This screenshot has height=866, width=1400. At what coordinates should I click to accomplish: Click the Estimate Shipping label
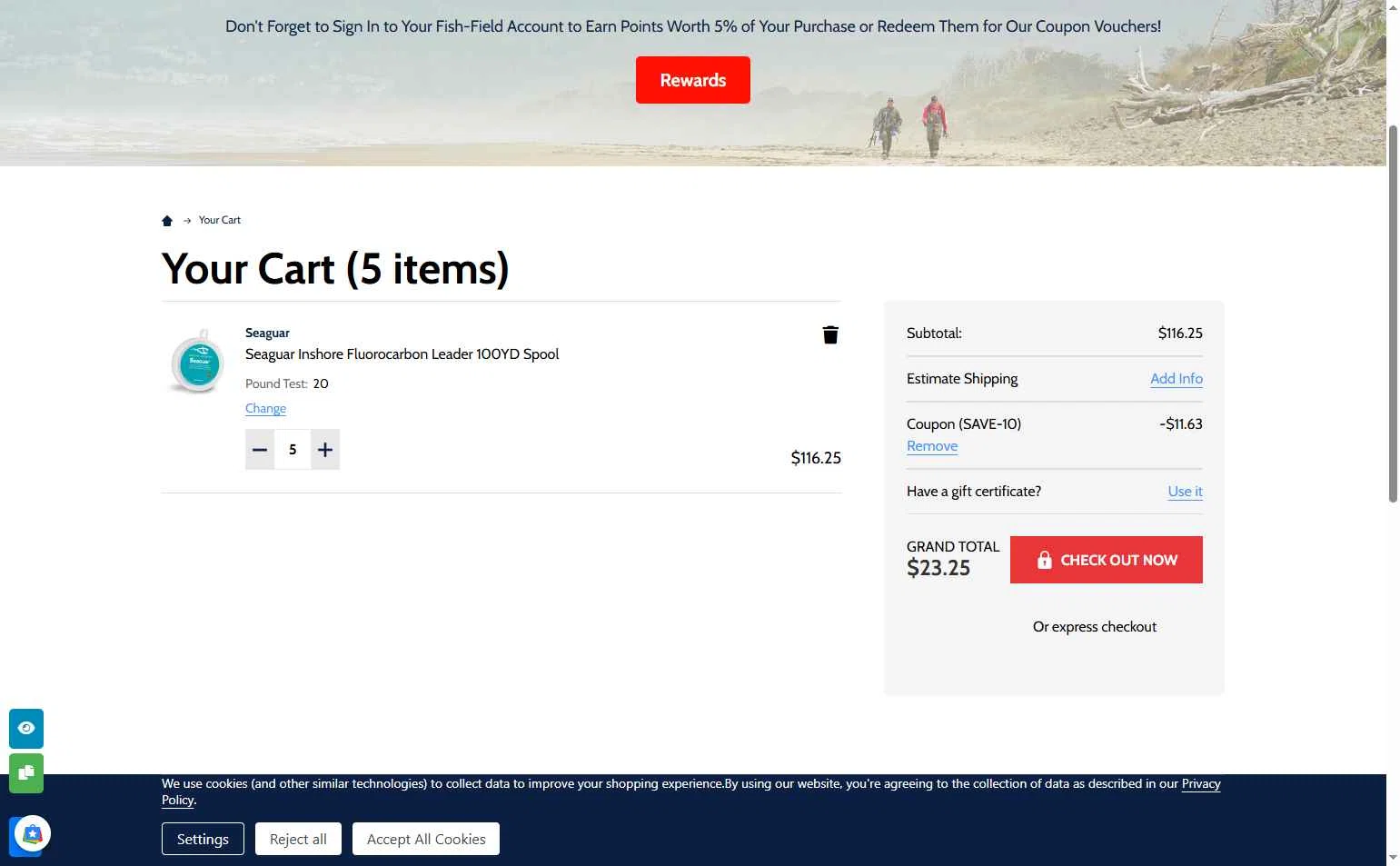962,379
